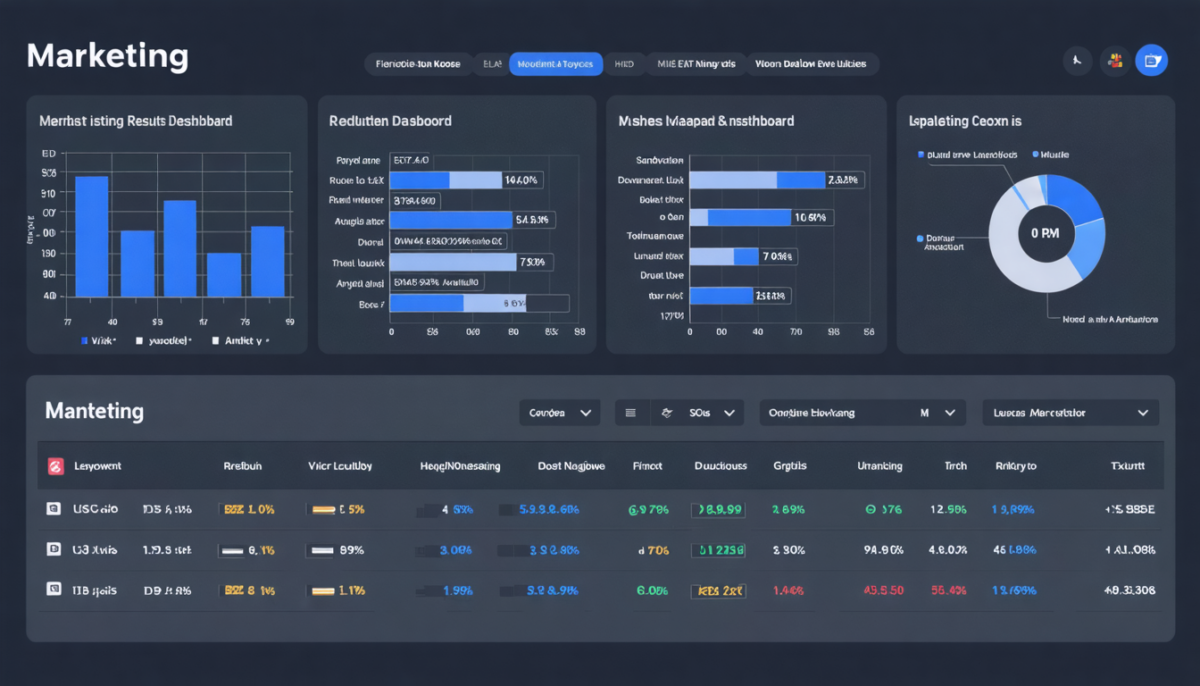Image resolution: width=1200 pixels, height=686 pixels.
Task: Click the Vloon Dealow Ewe Uilcies button
Action: pyautogui.click(x=811, y=64)
